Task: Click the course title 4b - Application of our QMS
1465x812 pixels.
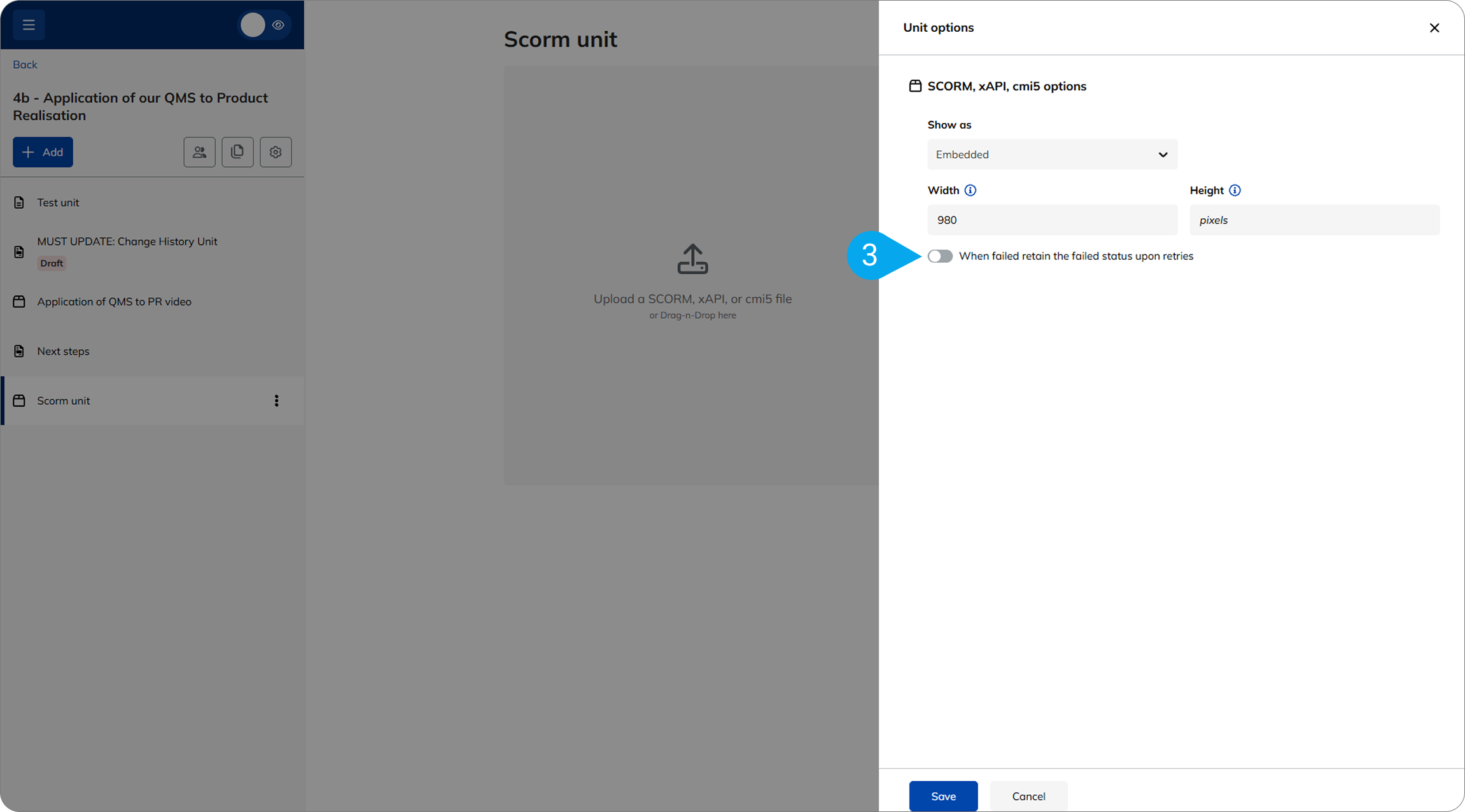Action: [141, 106]
